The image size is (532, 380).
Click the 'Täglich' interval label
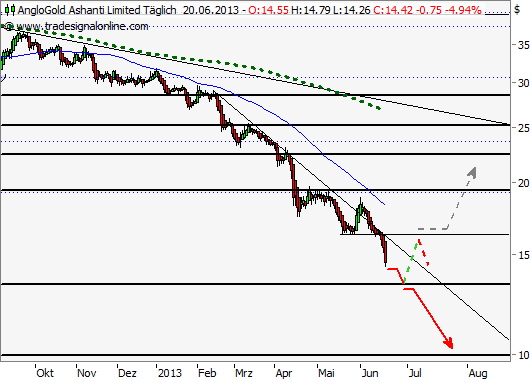pos(160,10)
